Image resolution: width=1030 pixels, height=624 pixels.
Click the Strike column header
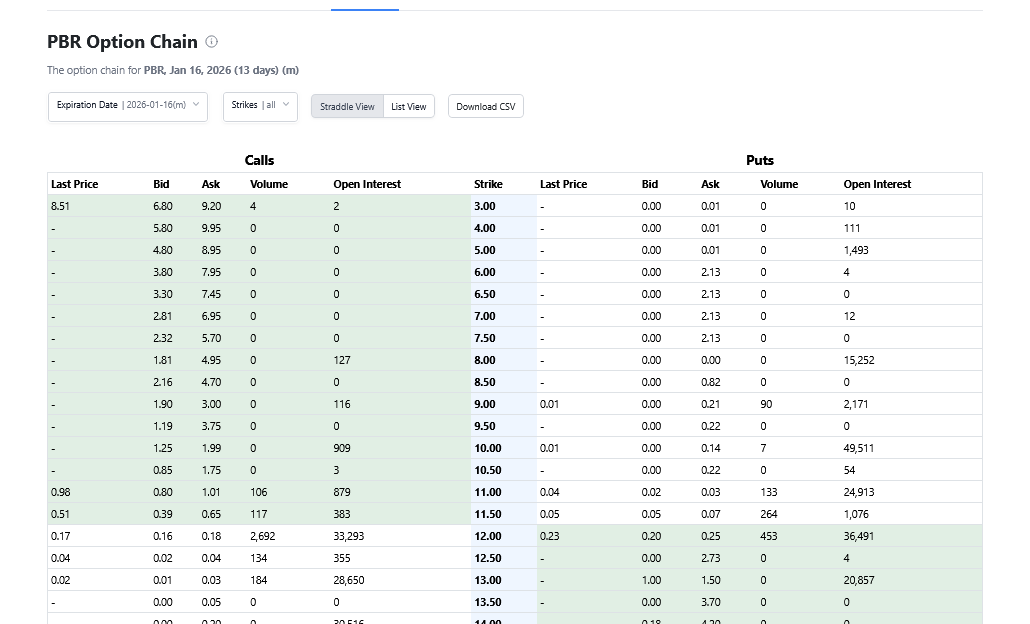pos(488,184)
